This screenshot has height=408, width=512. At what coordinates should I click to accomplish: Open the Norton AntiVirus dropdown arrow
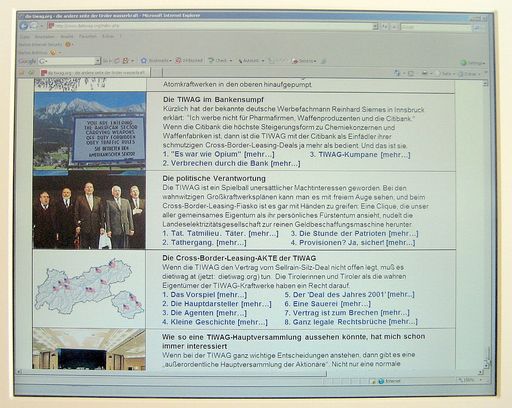pyautogui.click(x=60, y=53)
